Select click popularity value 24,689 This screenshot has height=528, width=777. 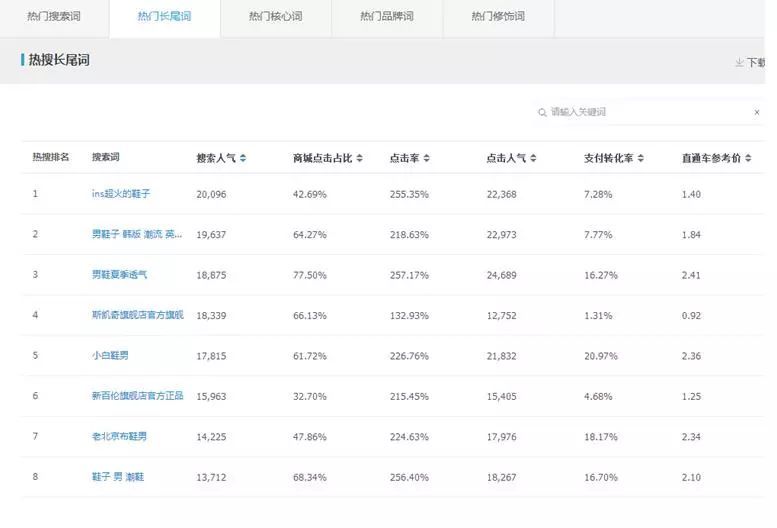[501, 275]
